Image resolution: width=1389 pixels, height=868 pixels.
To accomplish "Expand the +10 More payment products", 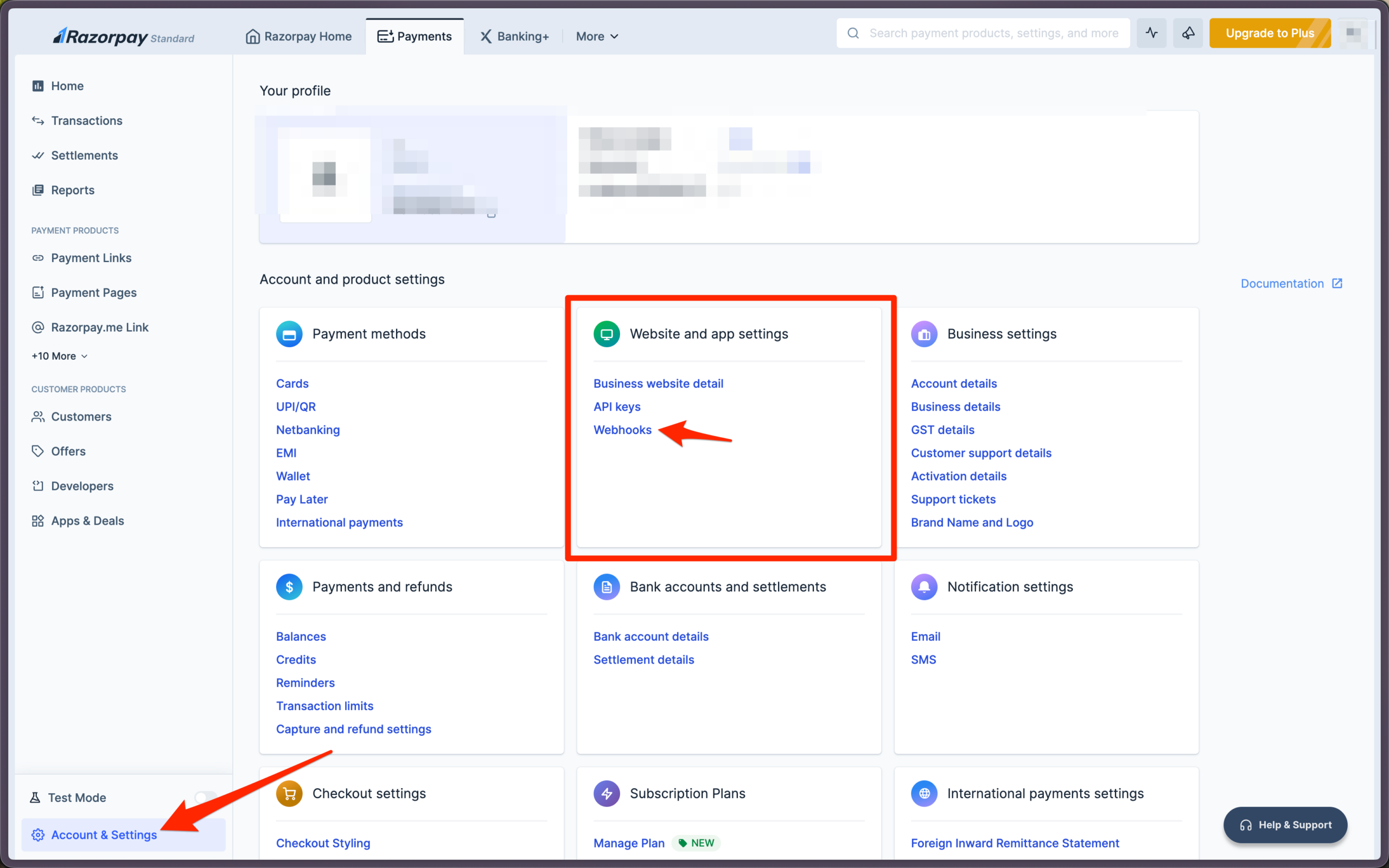I will point(60,356).
